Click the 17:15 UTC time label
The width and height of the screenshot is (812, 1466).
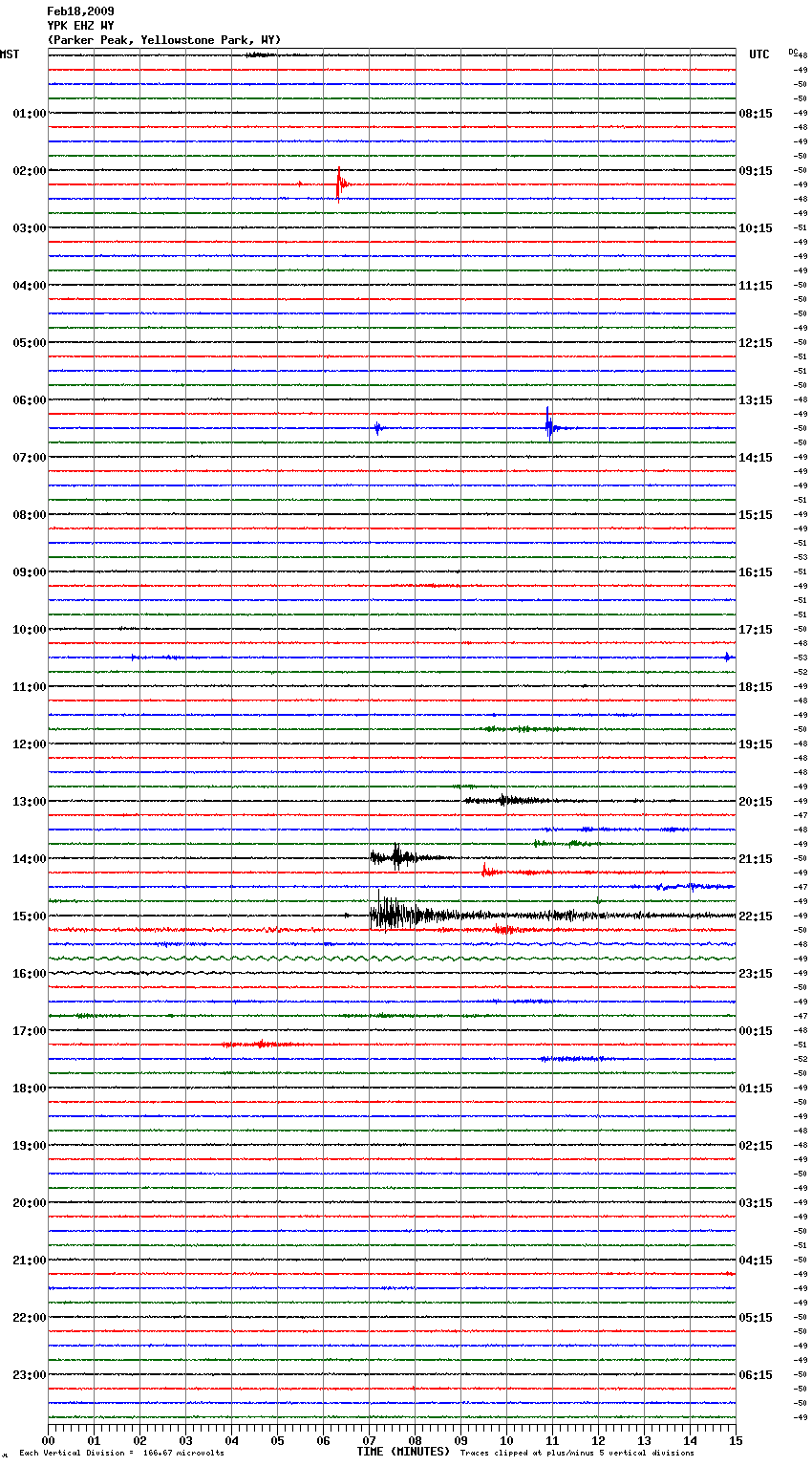pyautogui.click(x=756, y=630)
